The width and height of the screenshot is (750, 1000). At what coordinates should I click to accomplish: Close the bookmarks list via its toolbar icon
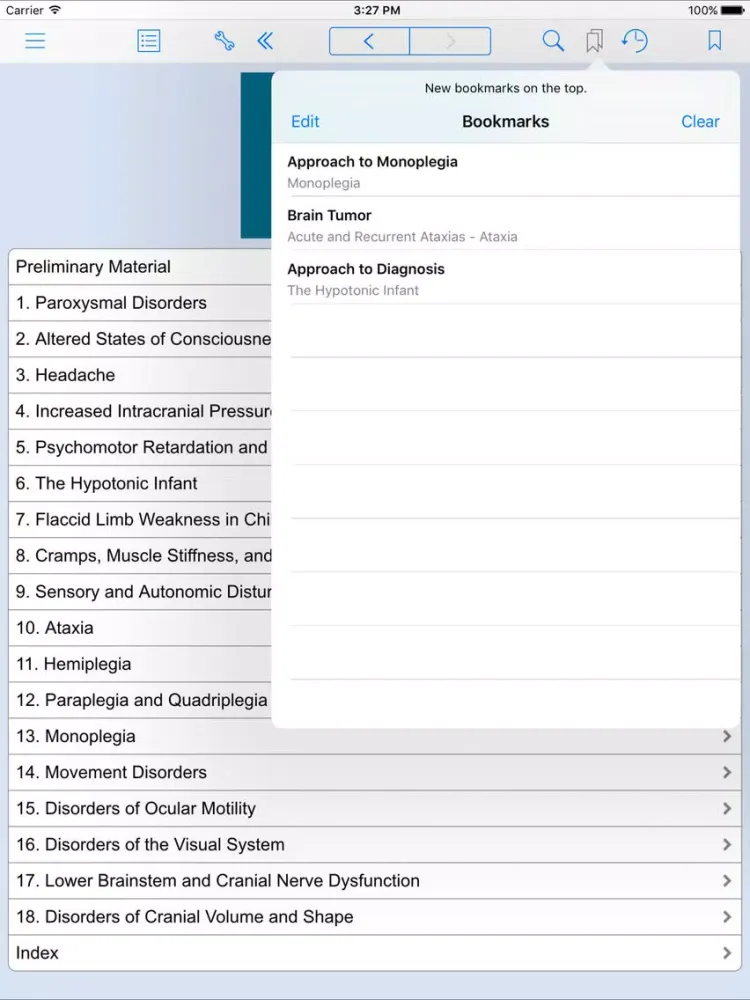point(594,41)
